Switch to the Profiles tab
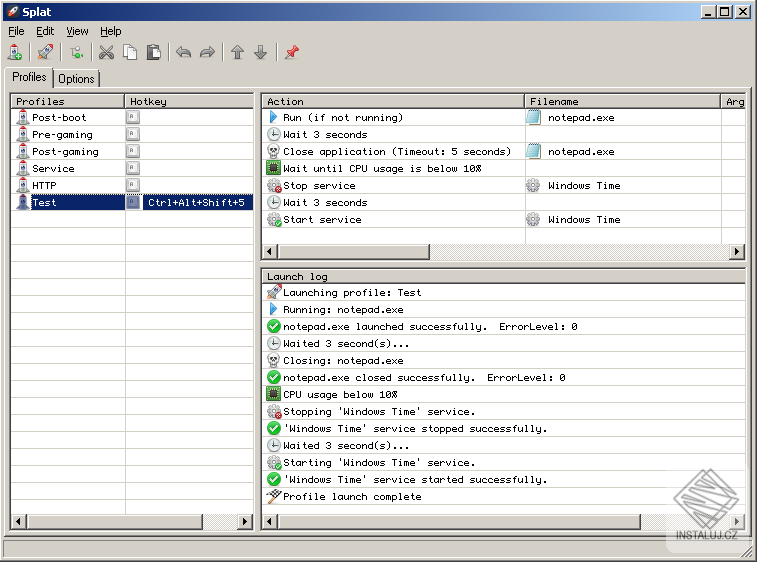Screen dimensions: 757x562 [29, 77]
